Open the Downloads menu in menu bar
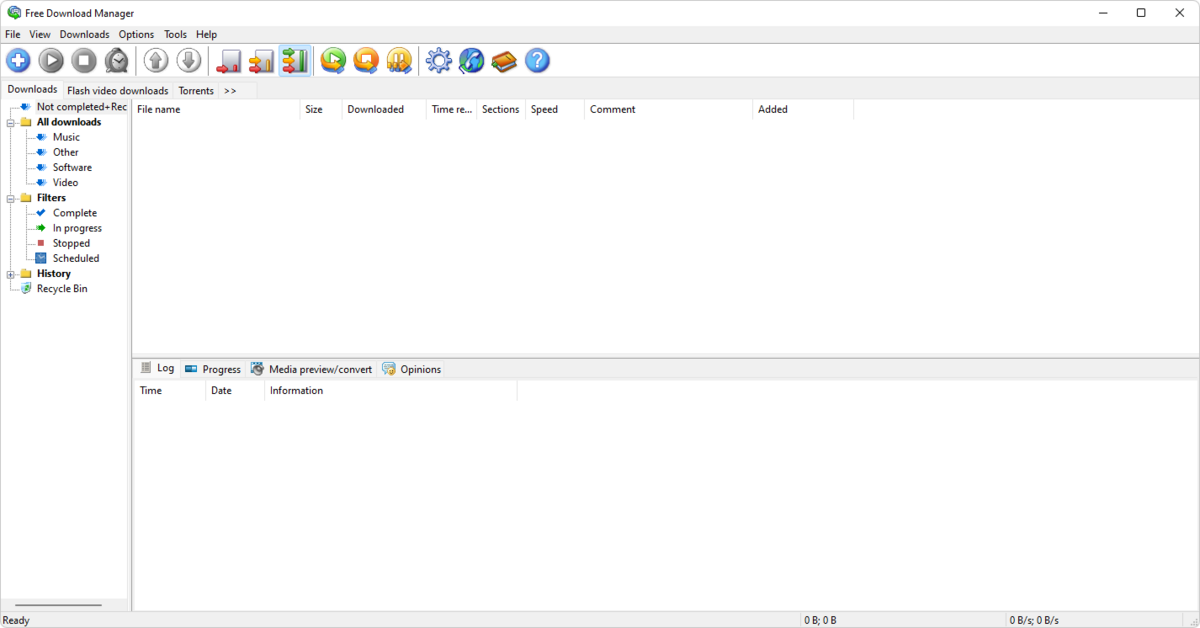Viewport: 1200px width, 628px height. coord(84,34)
